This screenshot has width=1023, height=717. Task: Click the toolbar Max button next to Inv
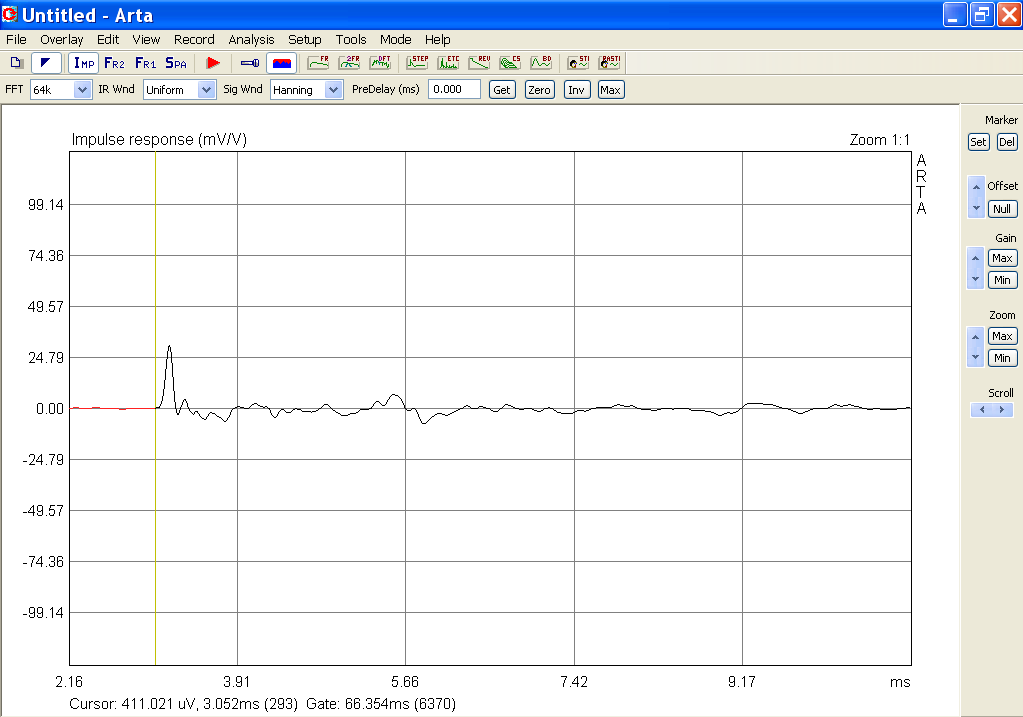click(x=611, y=89)
